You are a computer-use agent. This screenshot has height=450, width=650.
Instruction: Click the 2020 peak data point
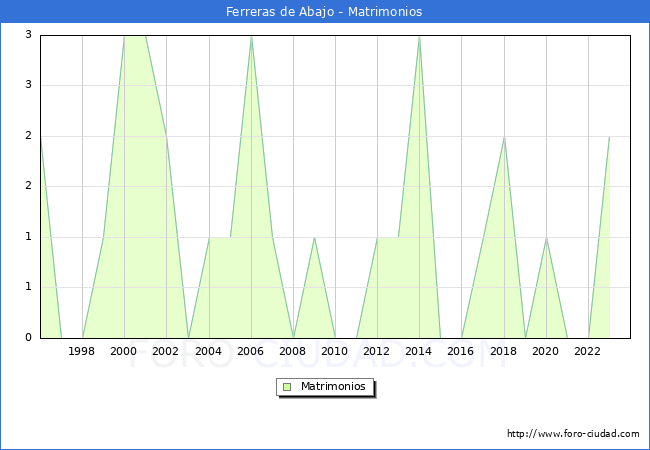pyautogui.click(x=546, y=237)
